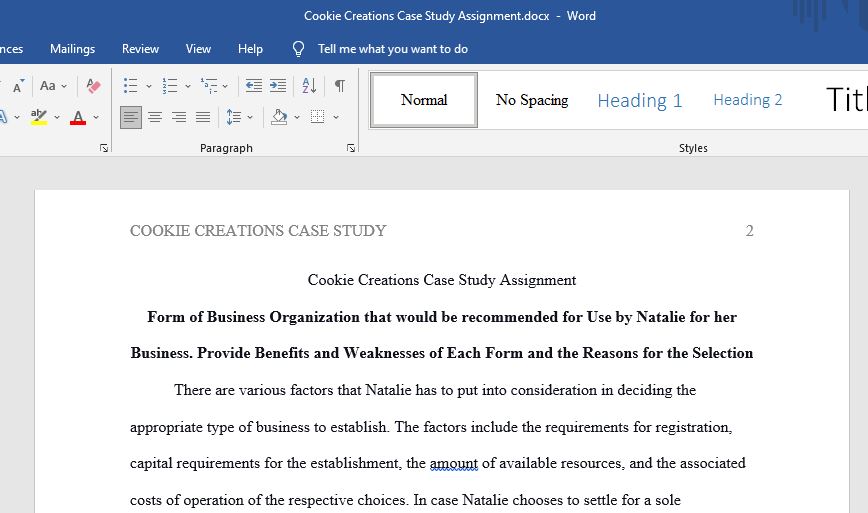Viewport: 868px width, 513px height.
Task: Click the Shrink Font size icon
Action: (18, 86)
